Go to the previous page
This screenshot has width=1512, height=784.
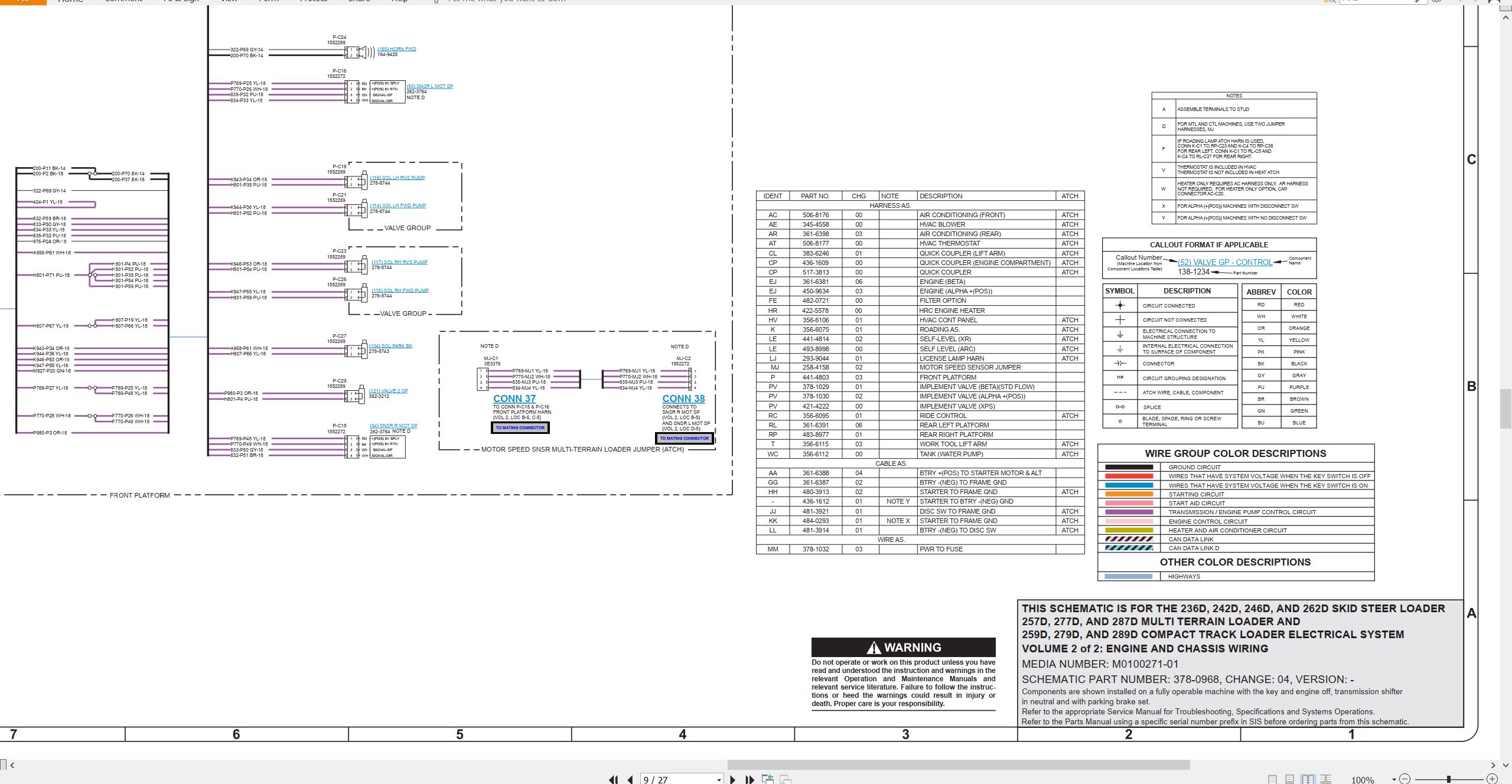point(630,779)
